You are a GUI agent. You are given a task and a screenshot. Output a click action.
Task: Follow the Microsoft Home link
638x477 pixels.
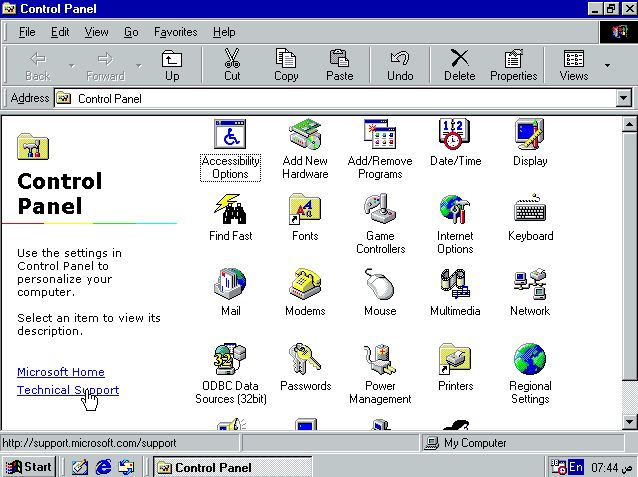(x=60, y=372)
